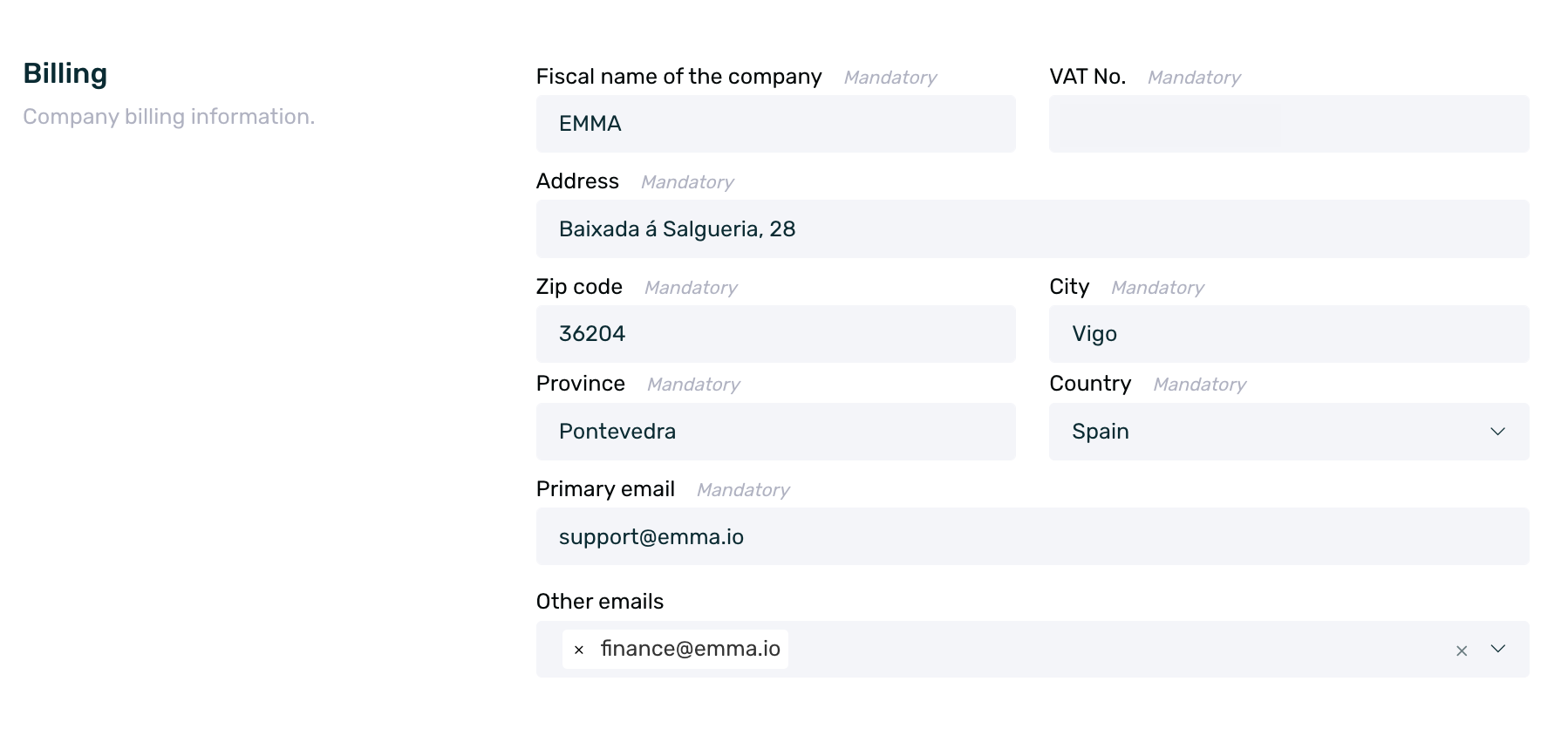Screen dimensions: 1568x736
Task: Clear all entries in Other emails
Action: pos(1462,651)
